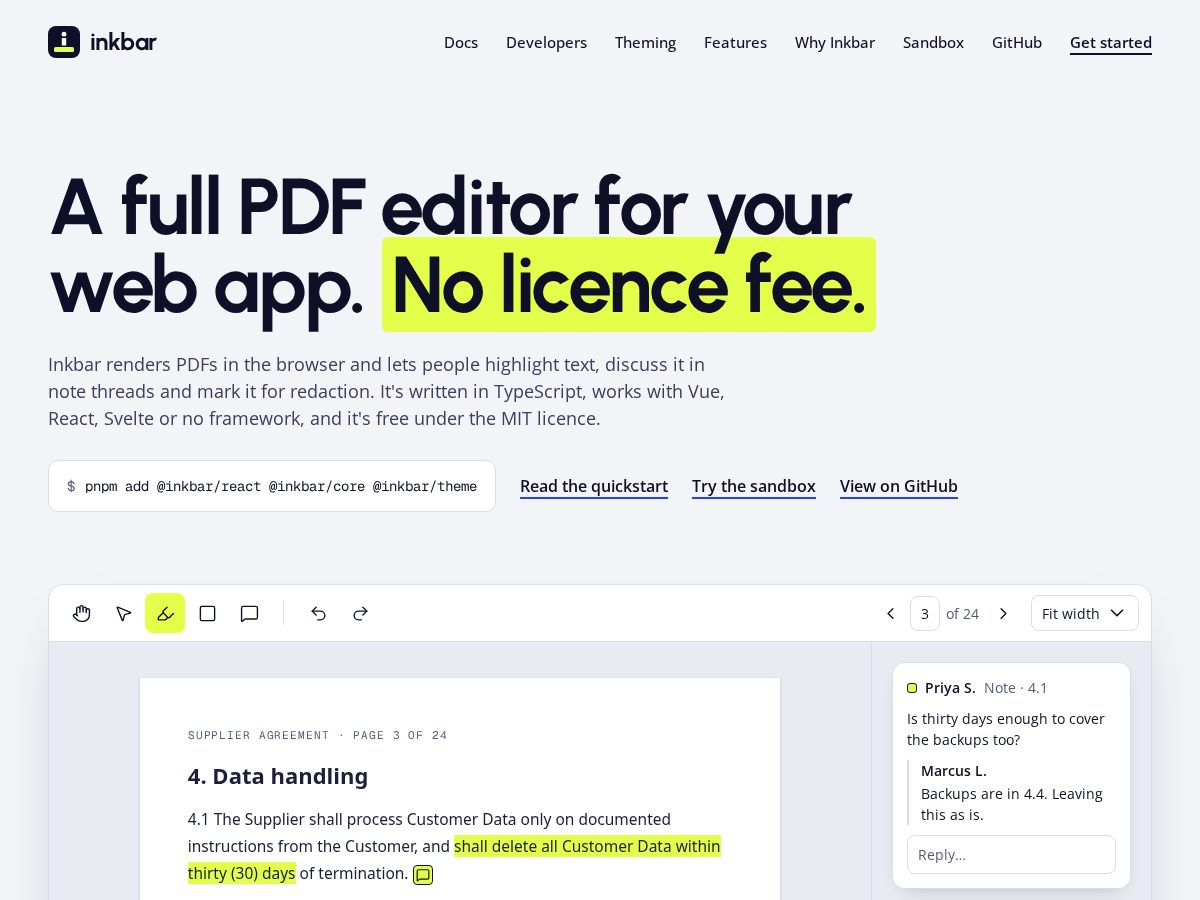Open the Developers nav item
Screen dimensions: 1200x900
pyautogui.click(x=546, y=42)
